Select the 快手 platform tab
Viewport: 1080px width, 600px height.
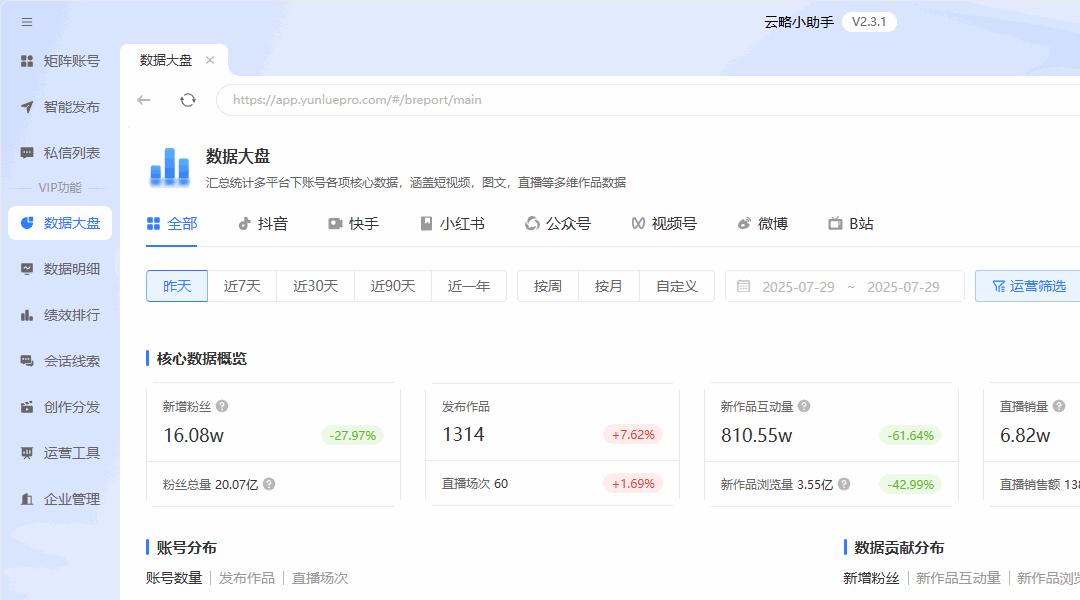click(x=353, y=224)
